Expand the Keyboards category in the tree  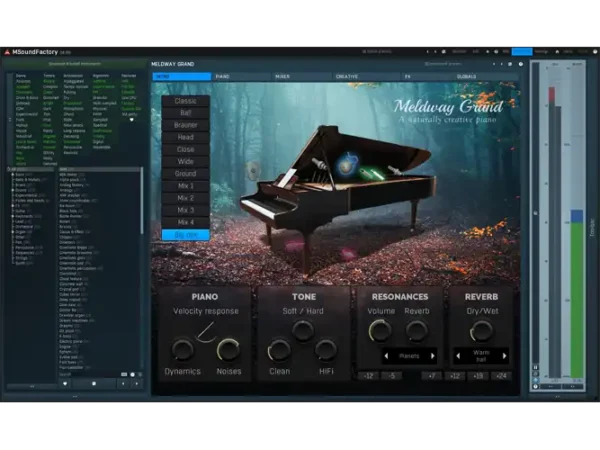(13, 216)
